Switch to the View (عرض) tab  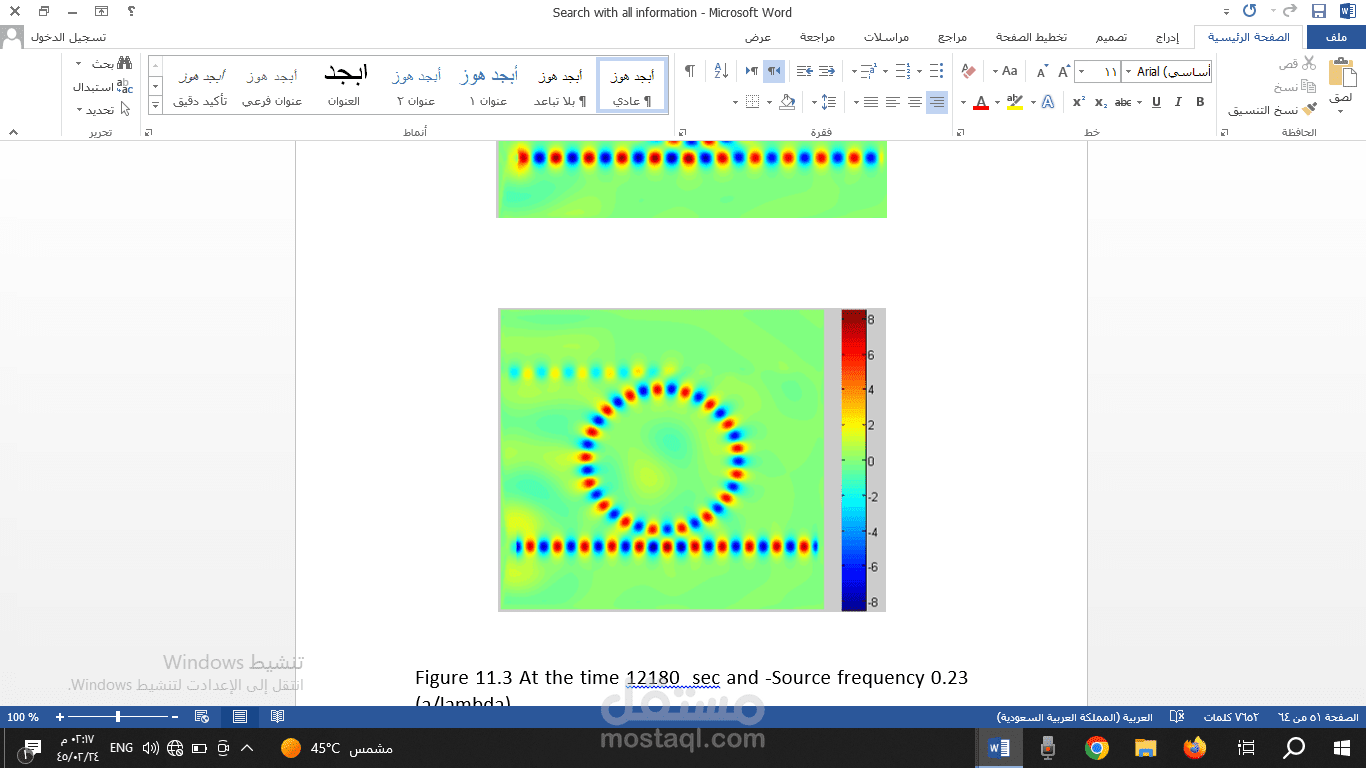pos(758,37)
